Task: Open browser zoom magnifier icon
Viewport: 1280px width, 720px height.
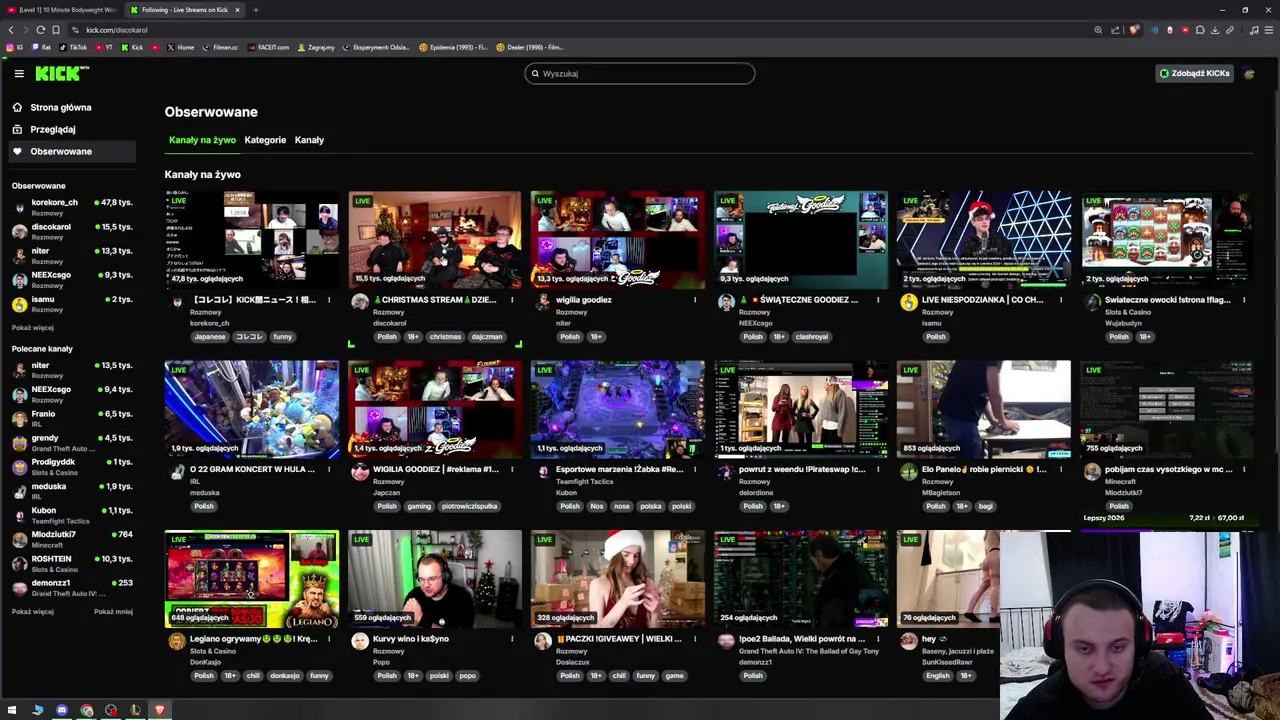Action: [1098, 30]
